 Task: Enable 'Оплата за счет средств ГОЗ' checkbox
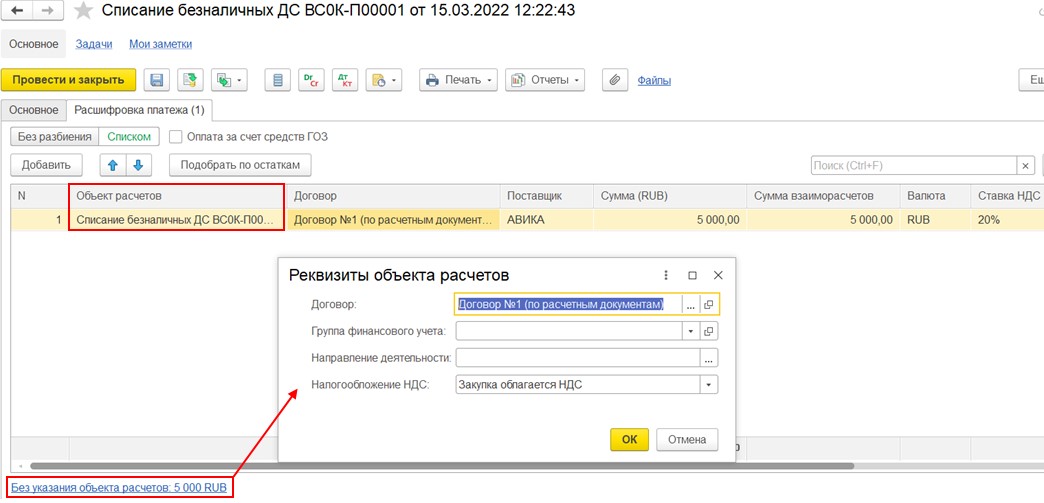click(176, 137)
